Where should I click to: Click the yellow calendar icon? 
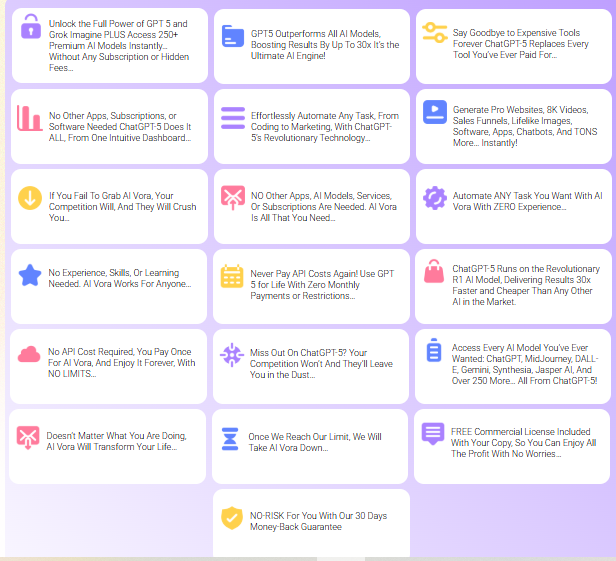[x=232, y=276]
